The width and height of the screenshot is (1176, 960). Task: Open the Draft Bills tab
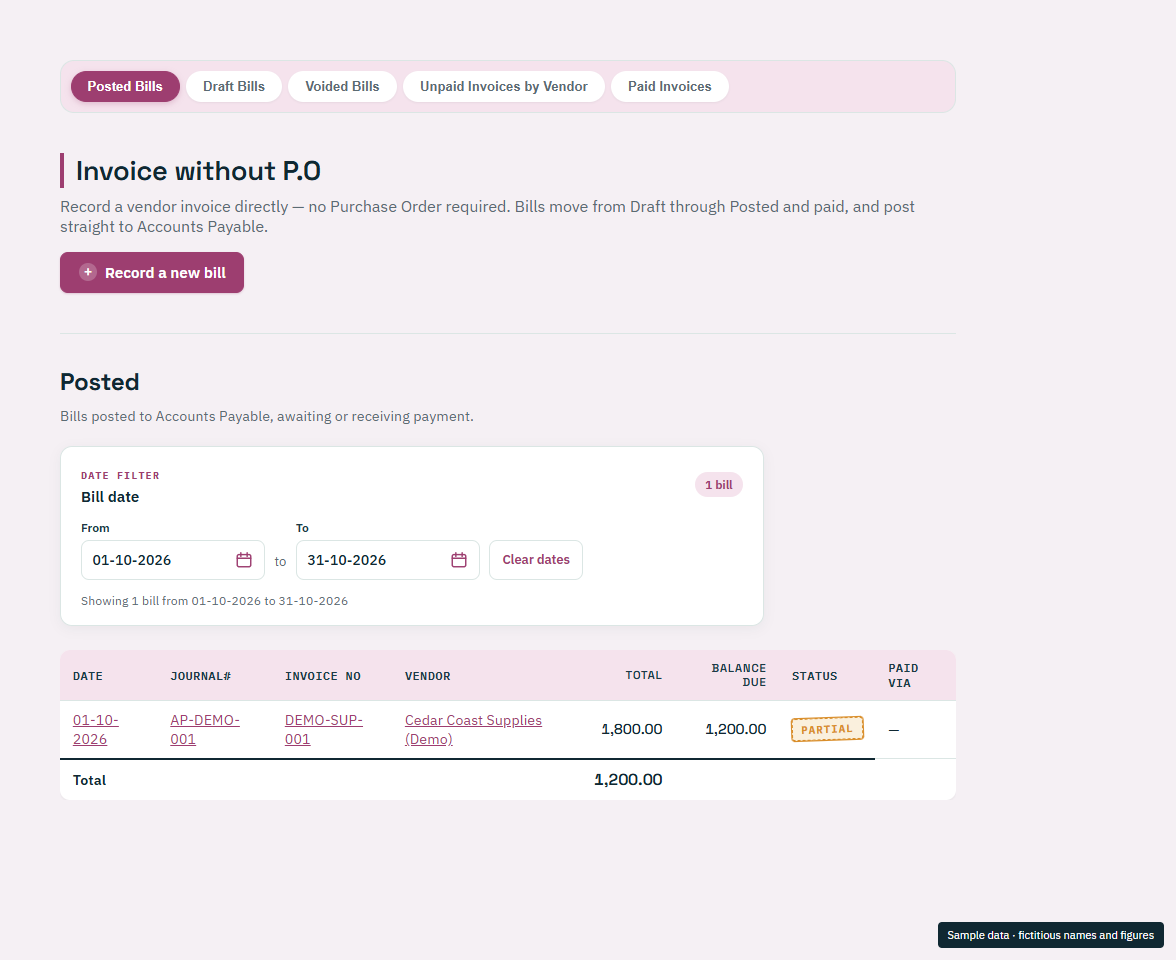tap(234, 86)
